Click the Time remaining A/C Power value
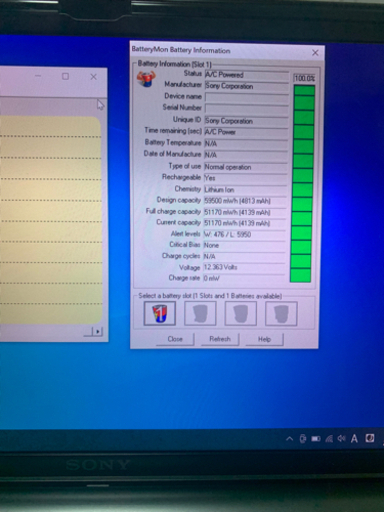 point(246,132)
